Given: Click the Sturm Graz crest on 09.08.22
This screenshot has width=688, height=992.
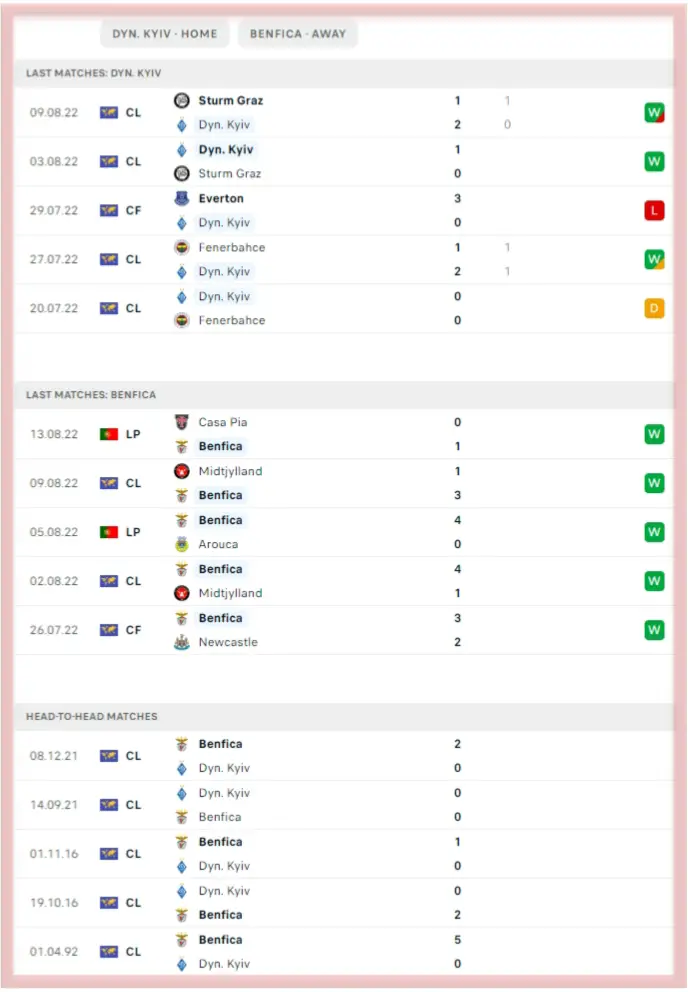Looking at the screenshot, I should click(182, 100).
